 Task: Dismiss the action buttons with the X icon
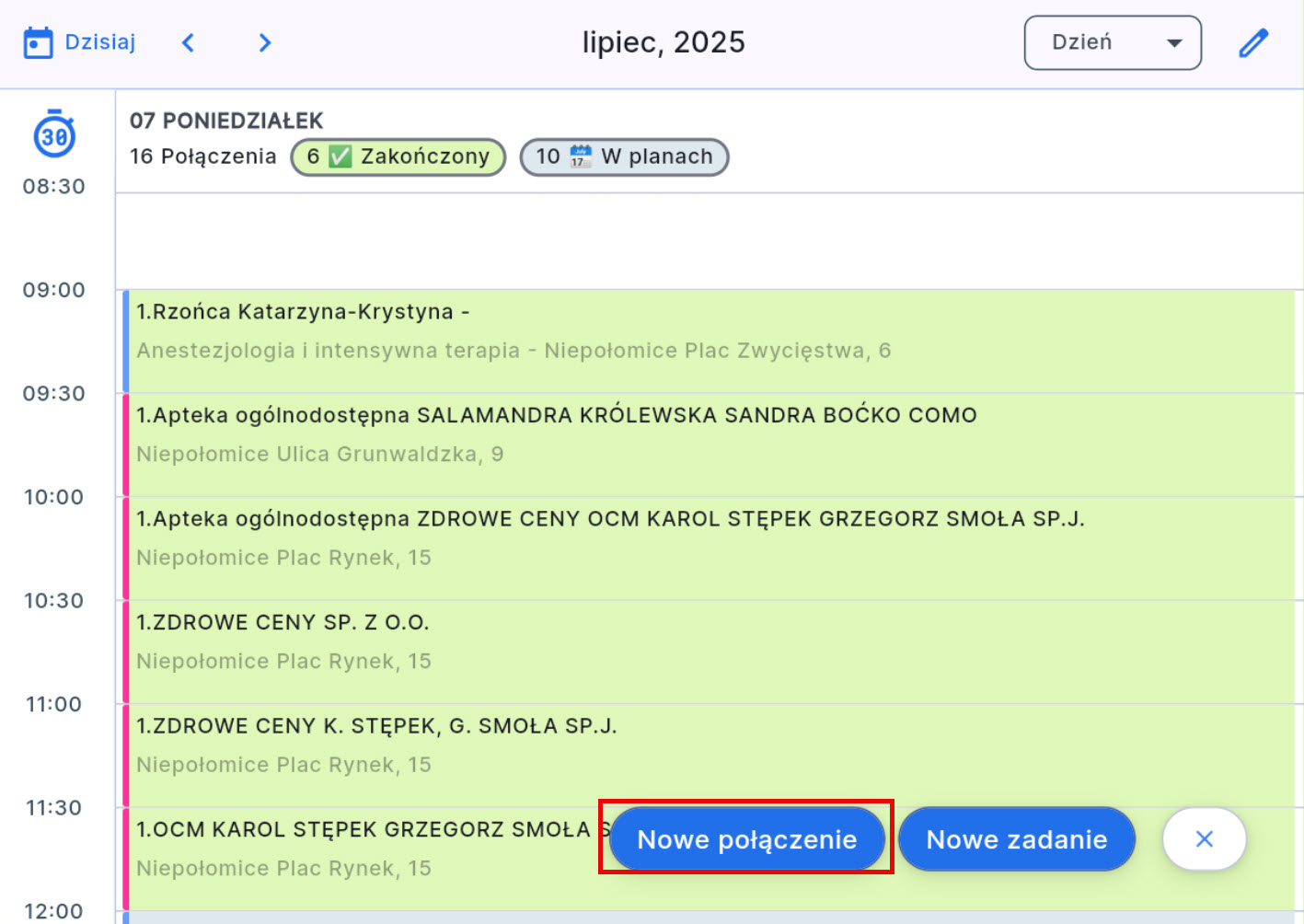(1204, 838)
